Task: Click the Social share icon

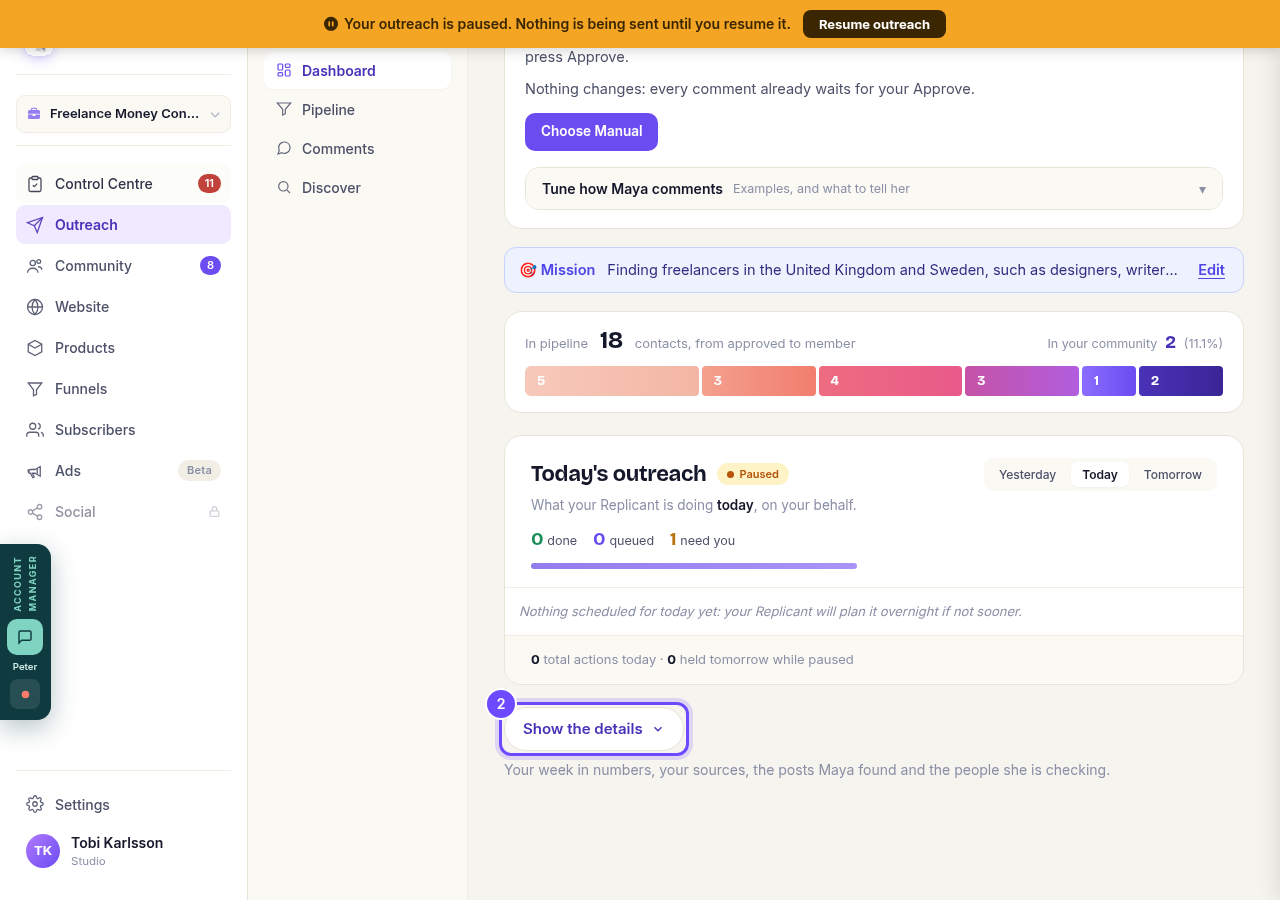Action: [35, 512]
